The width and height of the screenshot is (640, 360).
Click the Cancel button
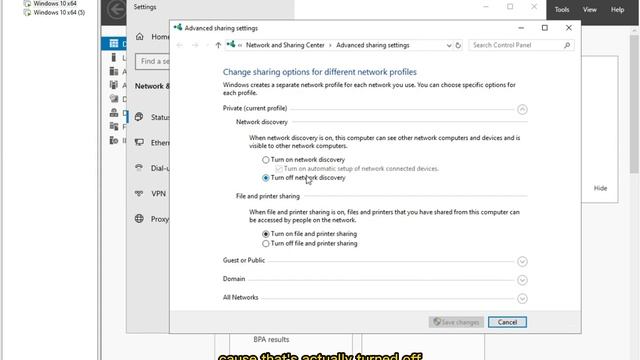point(507,322)
